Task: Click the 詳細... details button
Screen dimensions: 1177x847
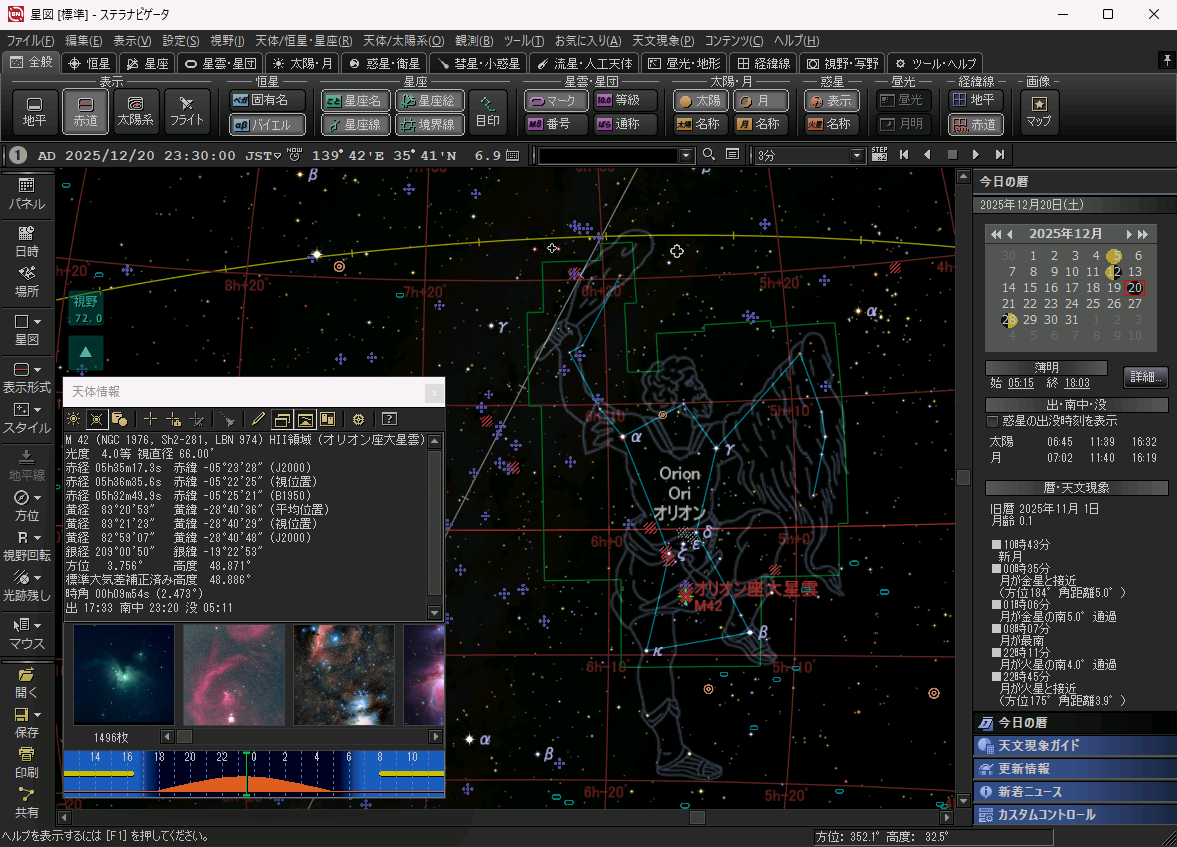Action: (1144, 377)
